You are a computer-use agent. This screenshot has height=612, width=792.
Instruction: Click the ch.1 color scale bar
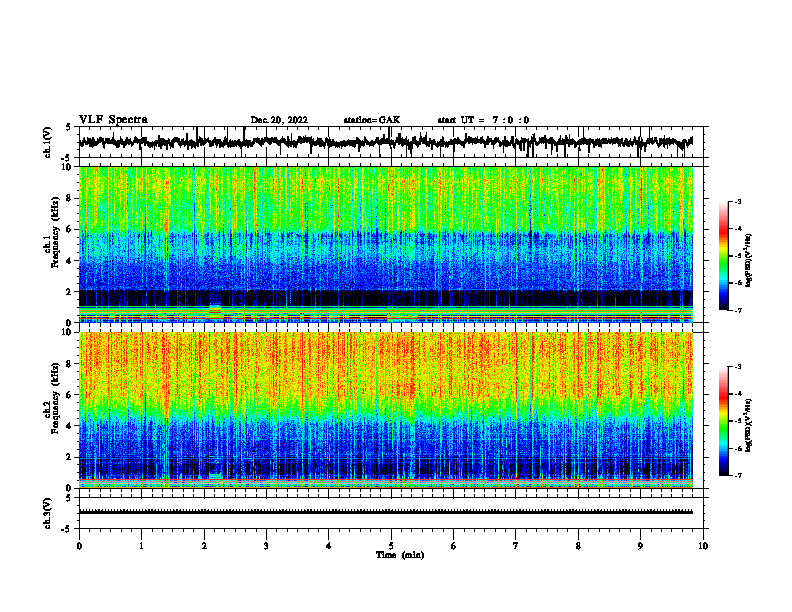click(723, 256)
